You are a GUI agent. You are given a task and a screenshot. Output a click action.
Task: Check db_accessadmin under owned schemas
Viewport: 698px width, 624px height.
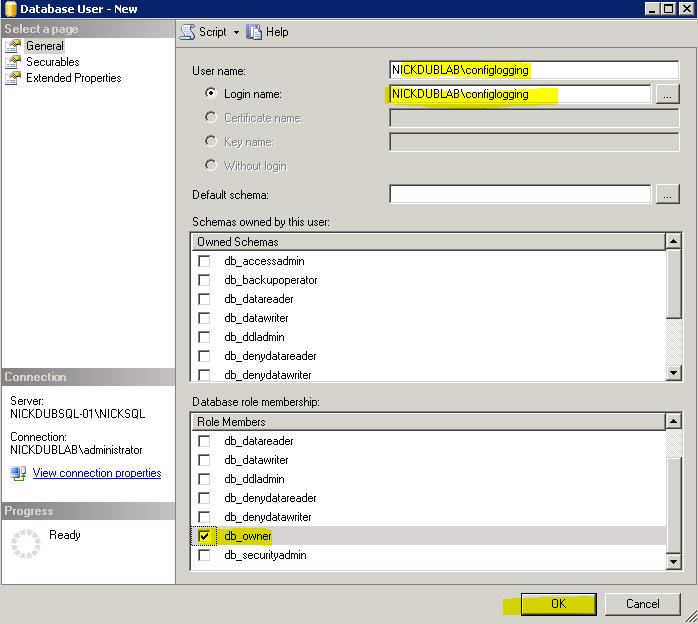pyautogui.click(x=204, y=261)
